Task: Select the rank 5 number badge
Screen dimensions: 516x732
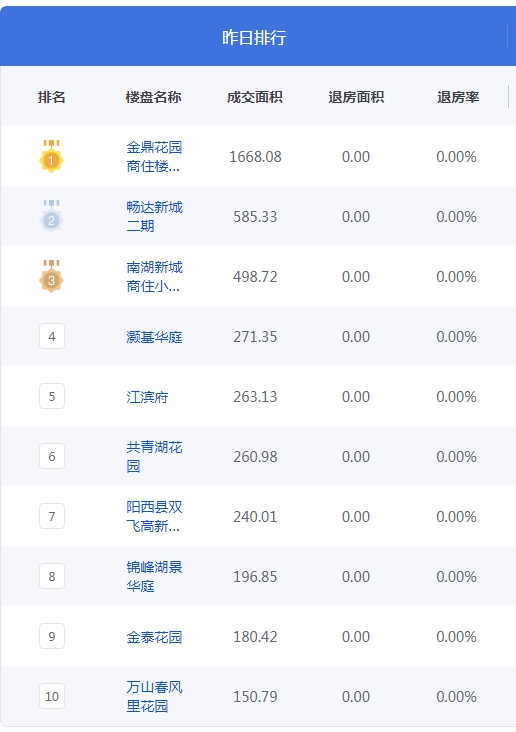Action: point(52,396)
